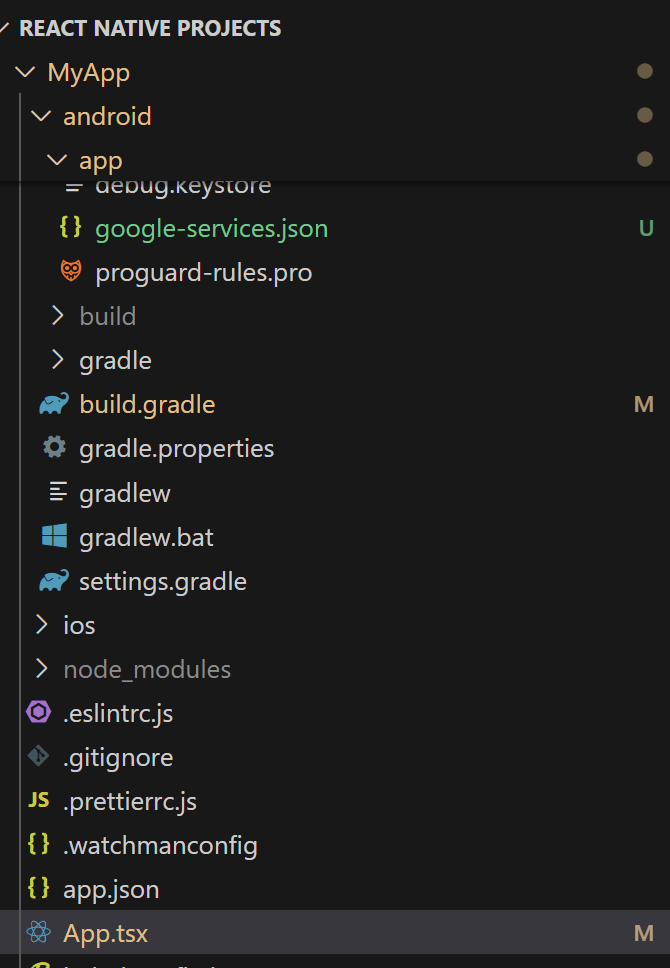Collapse the android folder chevron
The image size is (670, 968).
(x=41, y=116)
